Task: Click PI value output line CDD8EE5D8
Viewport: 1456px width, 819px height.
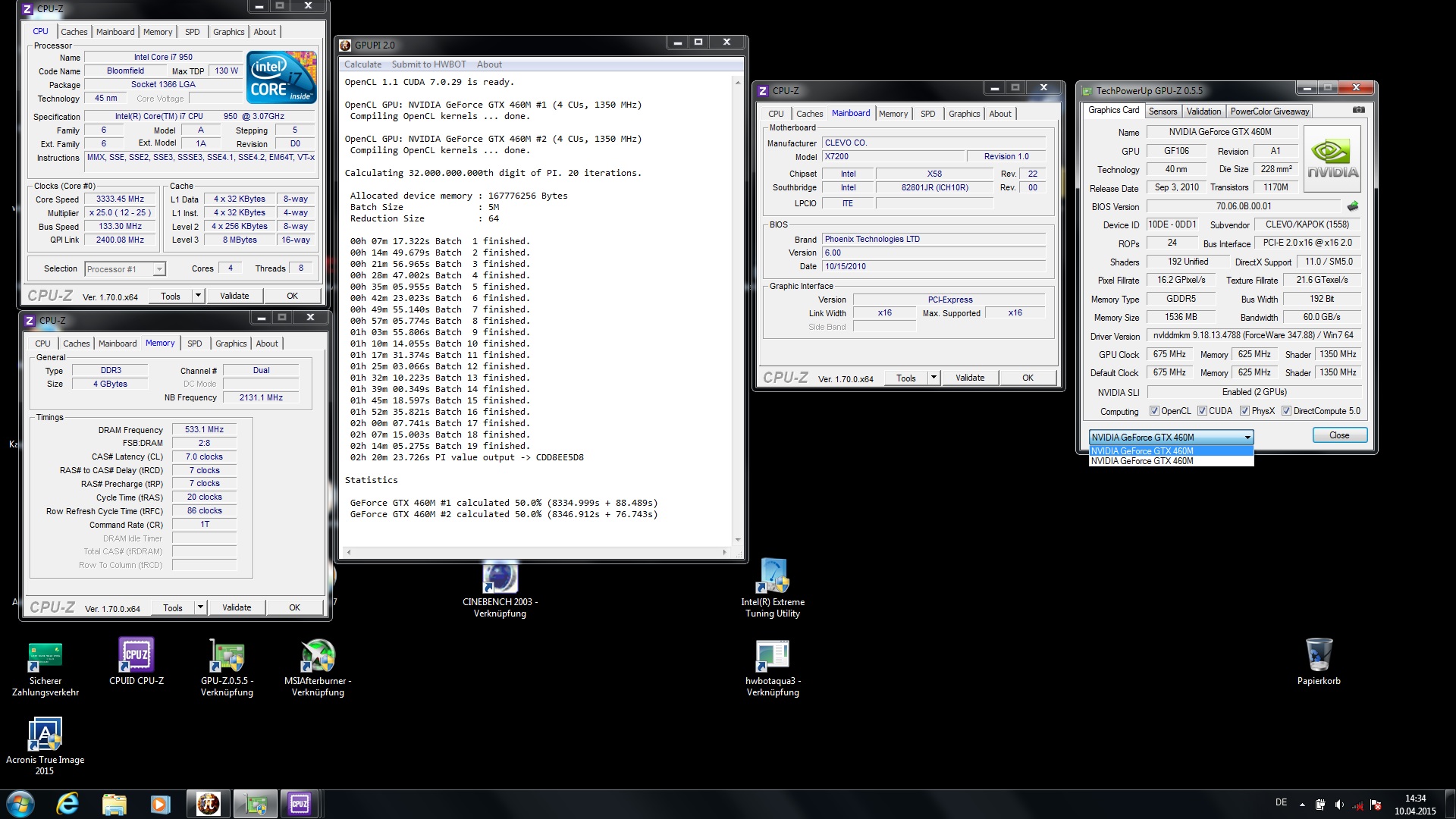Action: (x=466, y=457)
